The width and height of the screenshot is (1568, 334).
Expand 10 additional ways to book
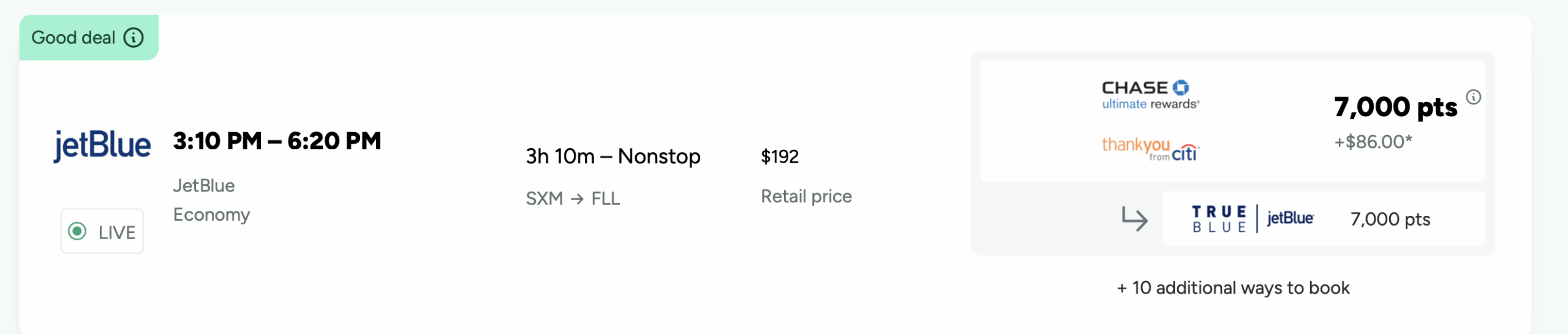click(x=1233, y=288)
